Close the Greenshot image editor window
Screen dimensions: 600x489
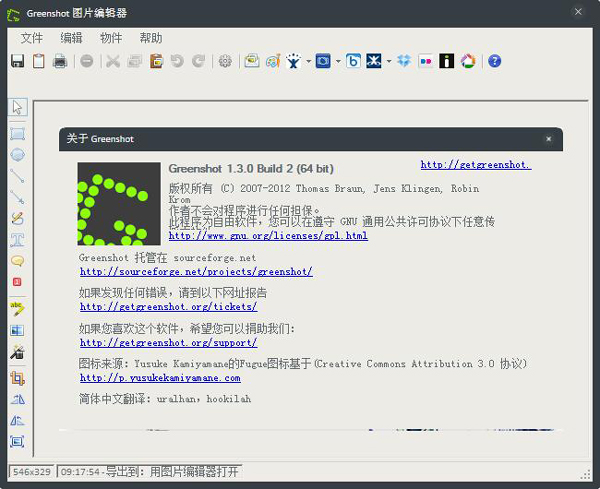[578, 12]
